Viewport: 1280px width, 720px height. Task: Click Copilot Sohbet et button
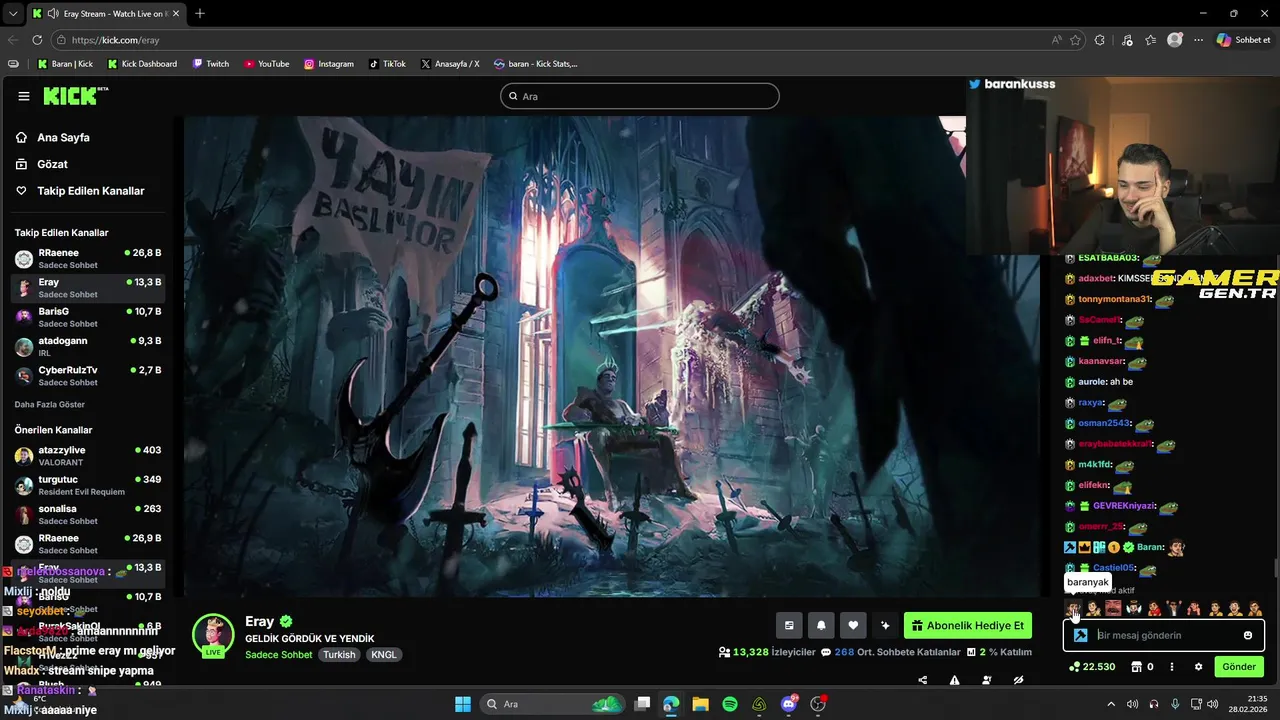coord(1244,40)
